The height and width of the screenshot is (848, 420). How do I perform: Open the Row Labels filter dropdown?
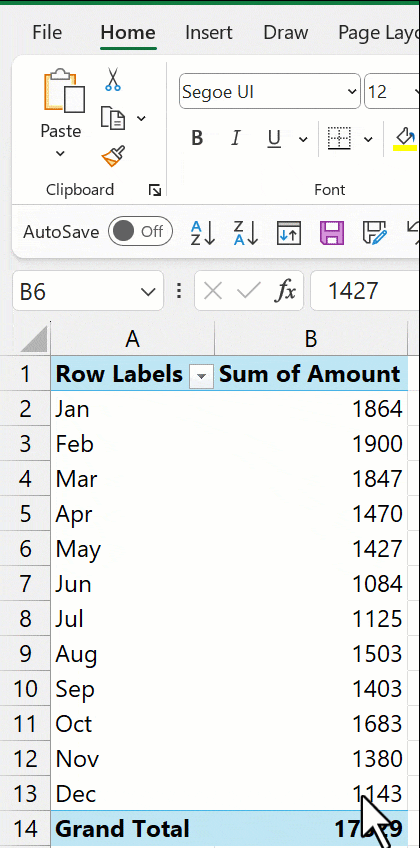(201, 375)
